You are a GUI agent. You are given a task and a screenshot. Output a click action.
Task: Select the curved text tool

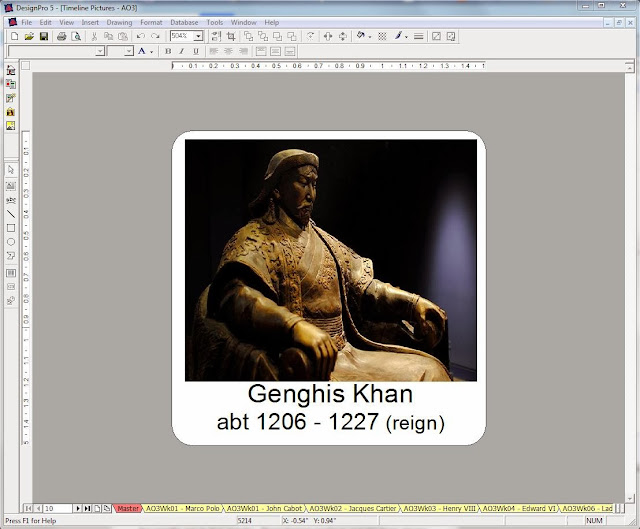tap(11, 200)
